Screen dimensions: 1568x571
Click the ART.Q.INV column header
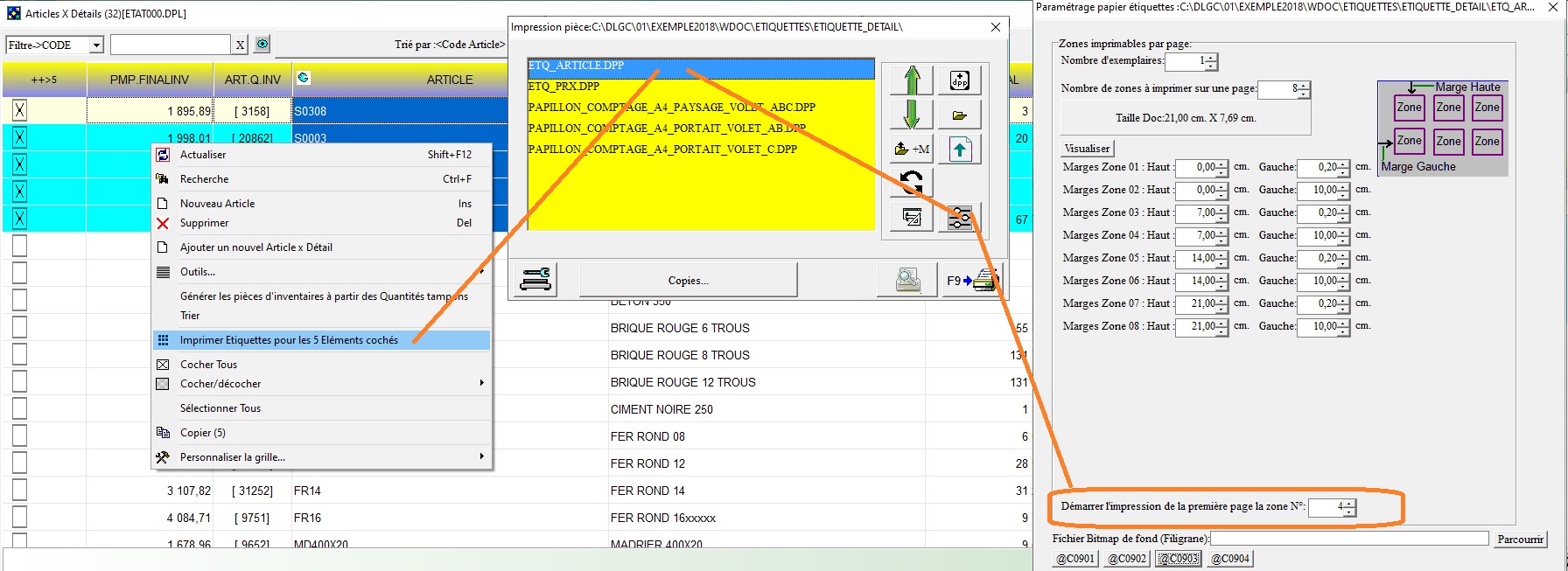[253, 80]
